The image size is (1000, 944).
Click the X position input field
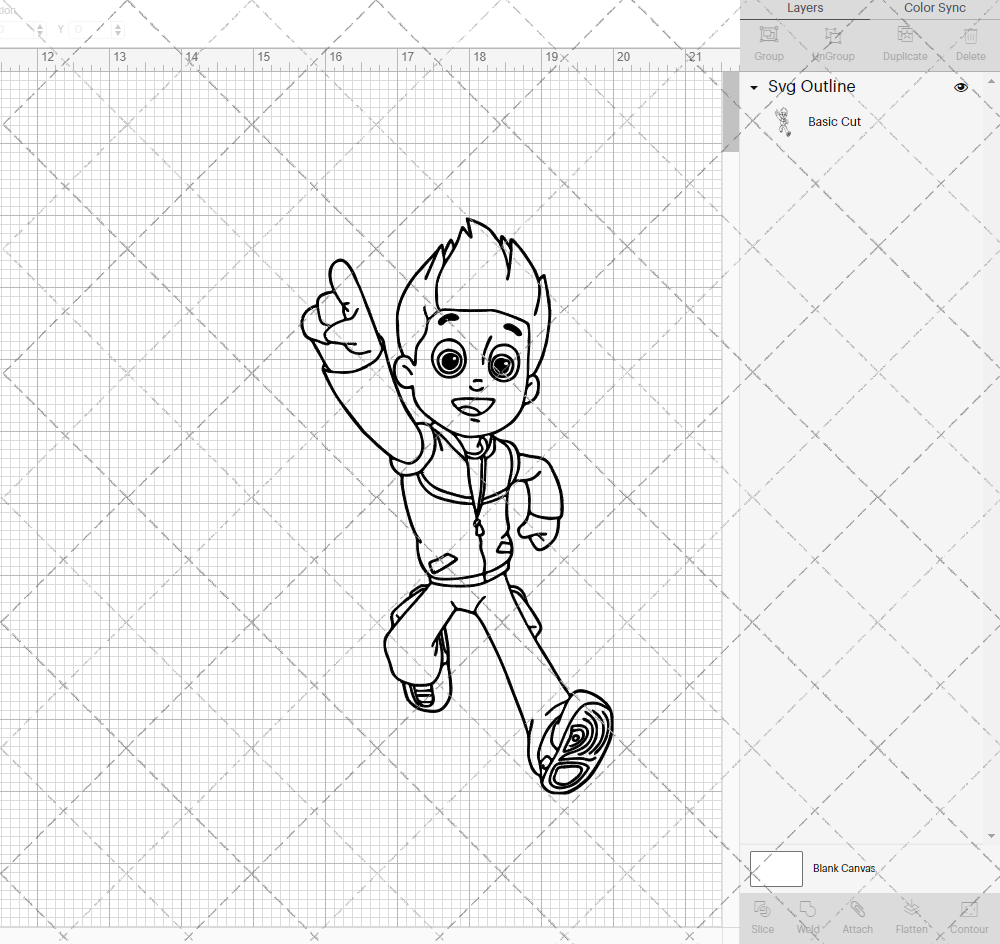tap(15, 29)
